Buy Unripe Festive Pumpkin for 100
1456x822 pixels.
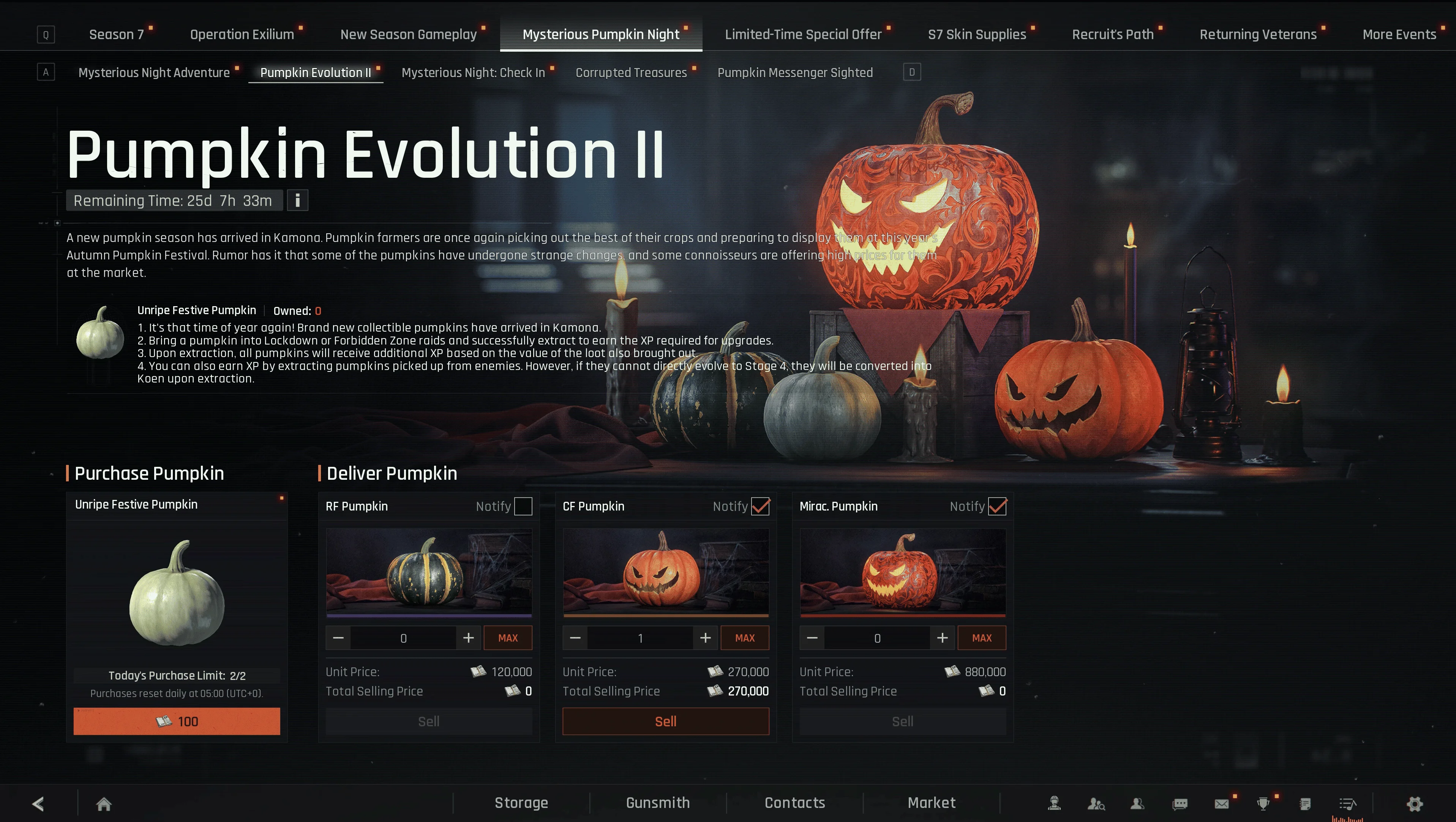pyautogui.click(x=177, y=721)
